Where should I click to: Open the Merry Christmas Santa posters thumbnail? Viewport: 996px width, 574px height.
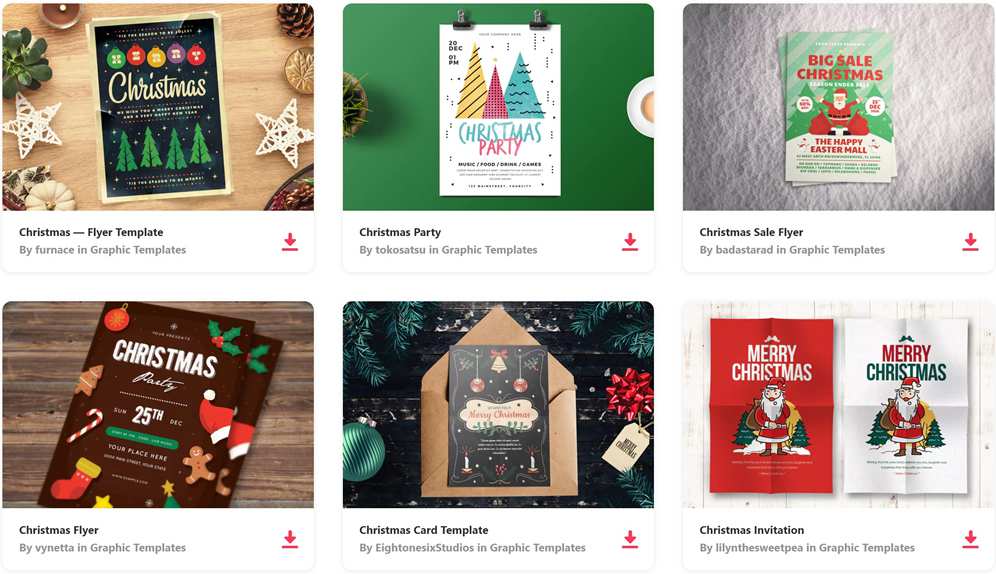pos(838,404)
